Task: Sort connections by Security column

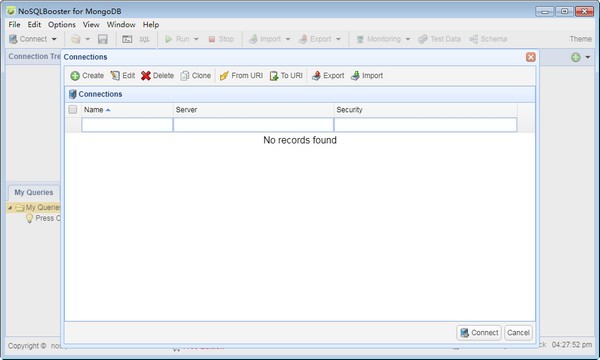Action: tap(426, 110)
